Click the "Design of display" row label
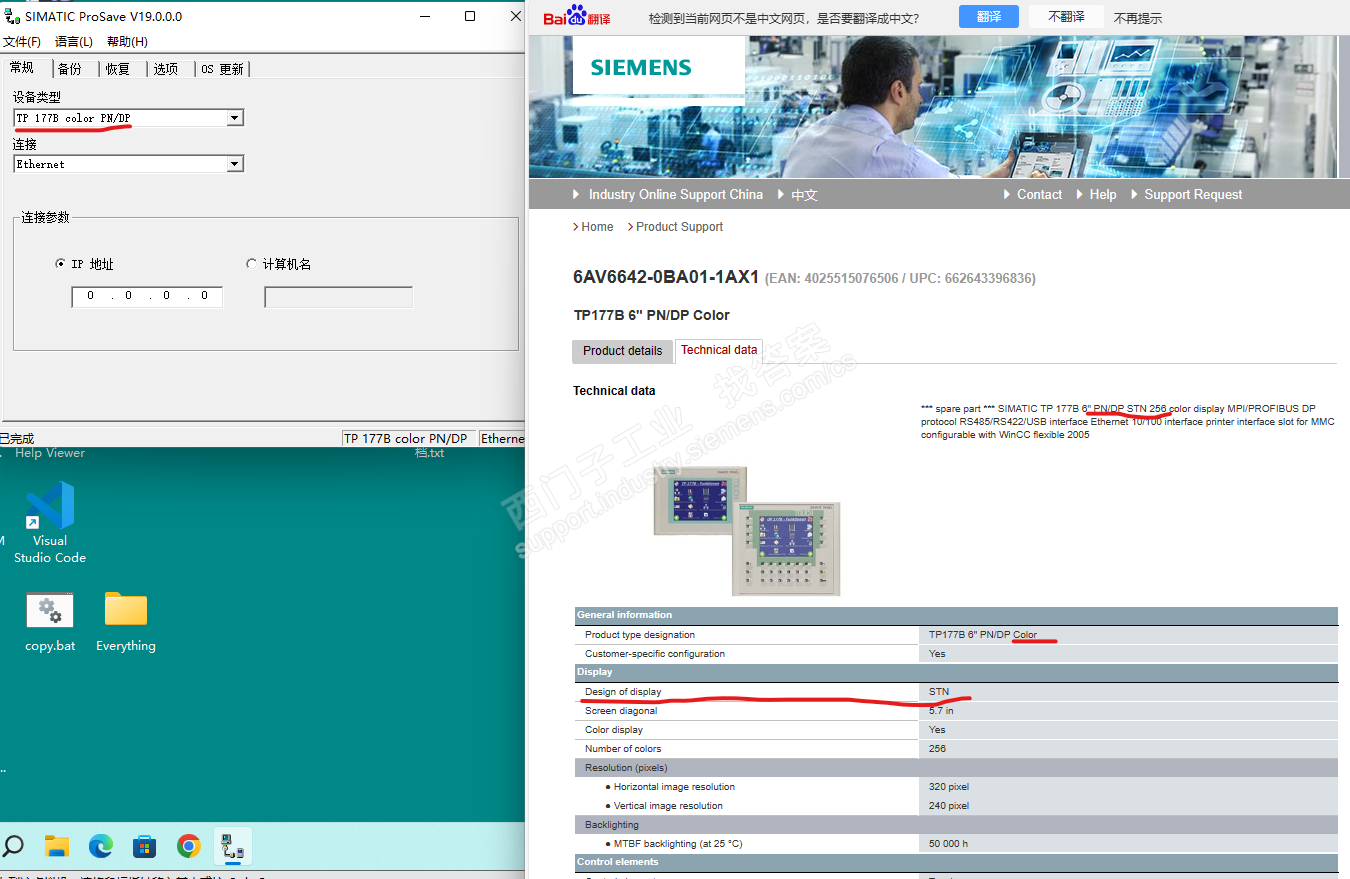The width and height of the screenshot is (1350, 879). tap(623, 692)
